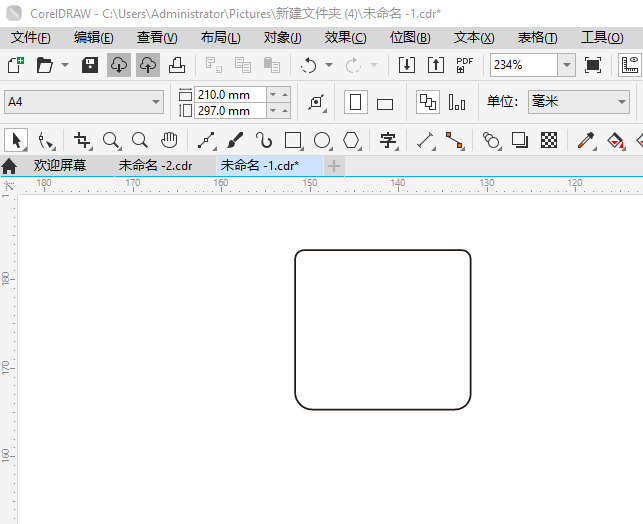Select the Ellipse tool
643x524 pixels.
[x=322, y=140]
